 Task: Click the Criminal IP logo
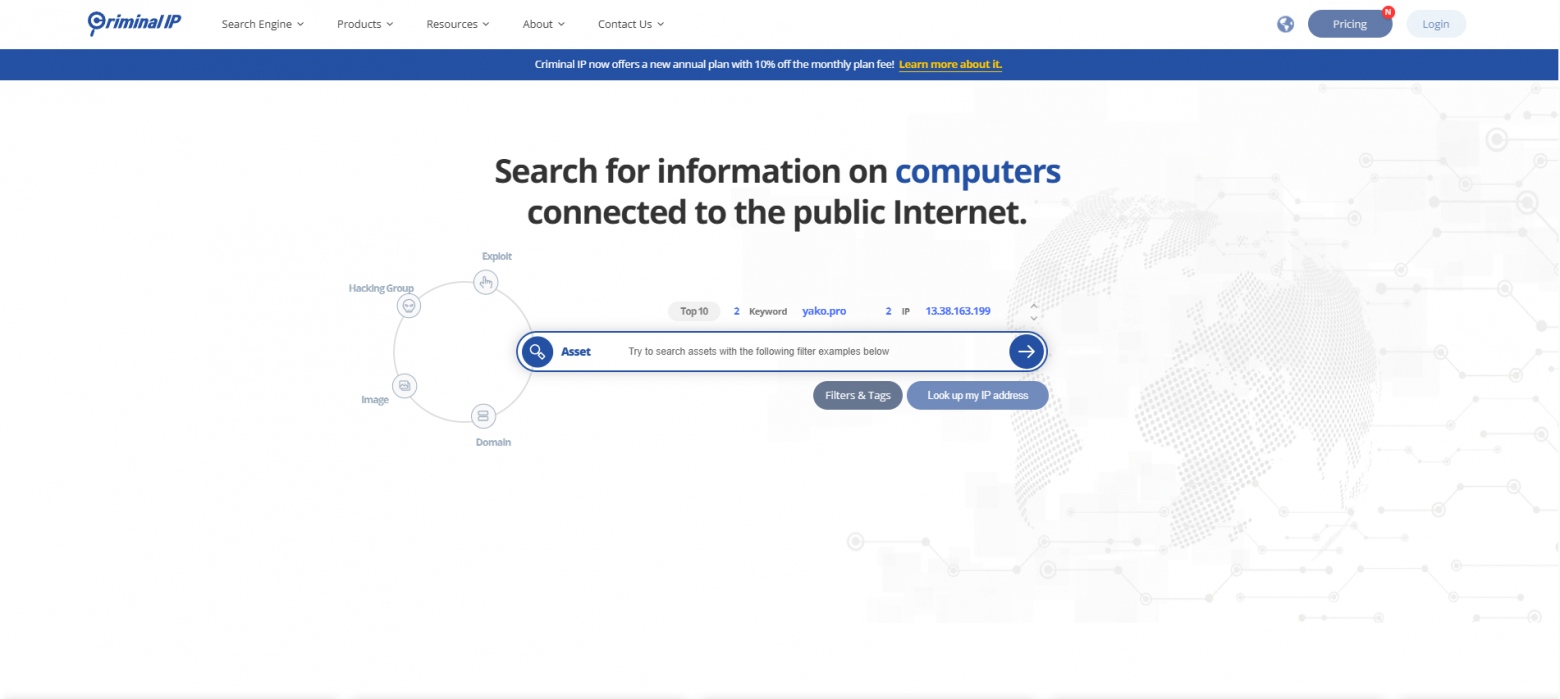pos(134,23)
